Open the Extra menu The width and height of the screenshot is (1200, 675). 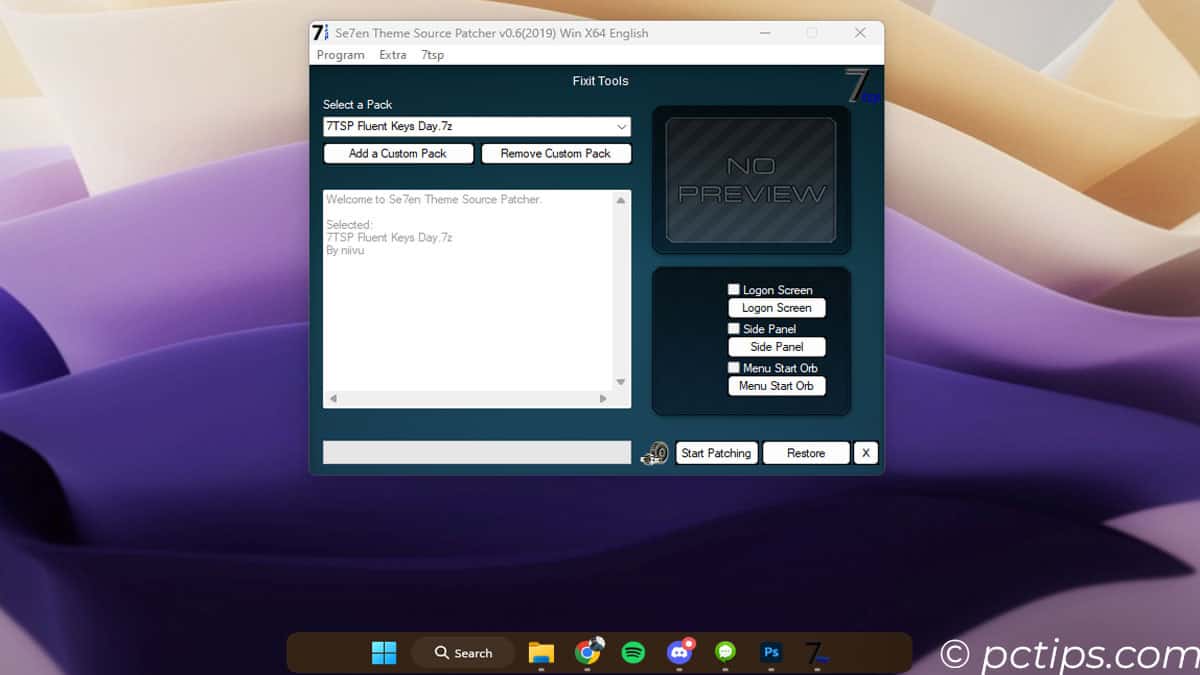pyautogui.click(x=392, y=55)
